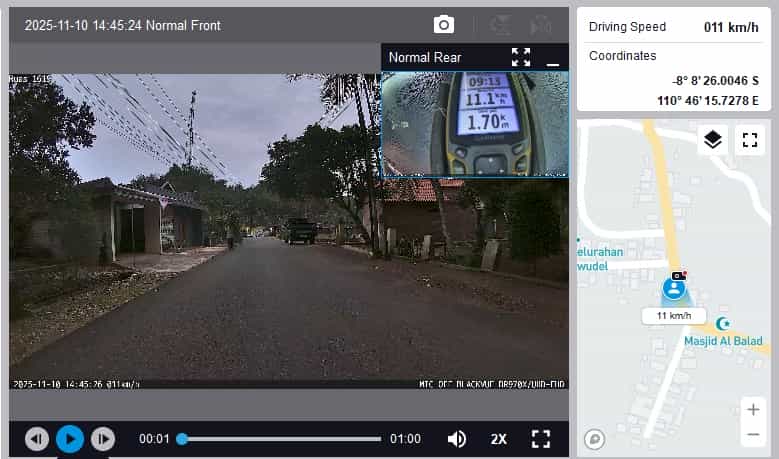
Task: Step back to the previous frame
Action: pos(37,438)
